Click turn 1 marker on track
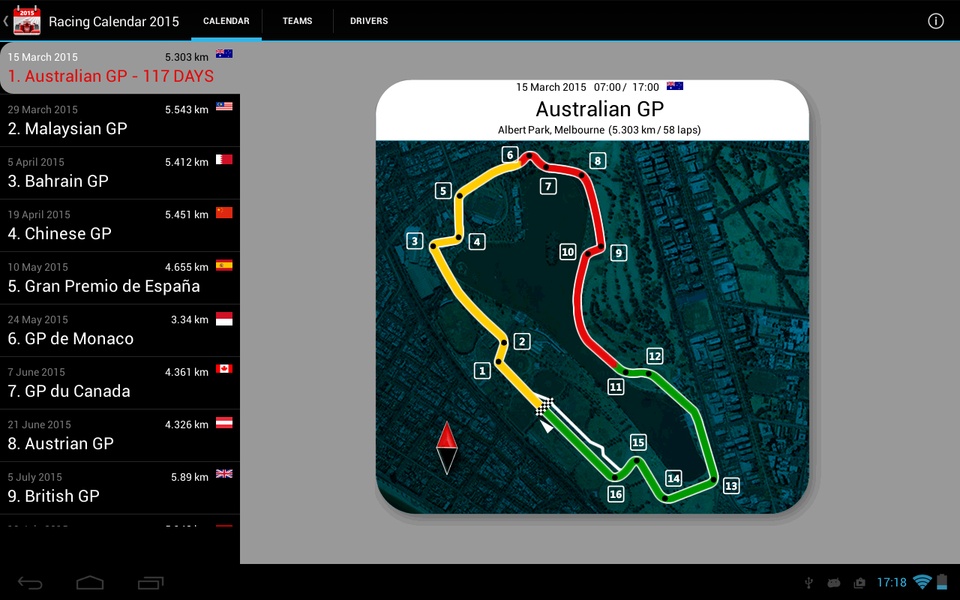960x600 pixels. coord(482,370)
